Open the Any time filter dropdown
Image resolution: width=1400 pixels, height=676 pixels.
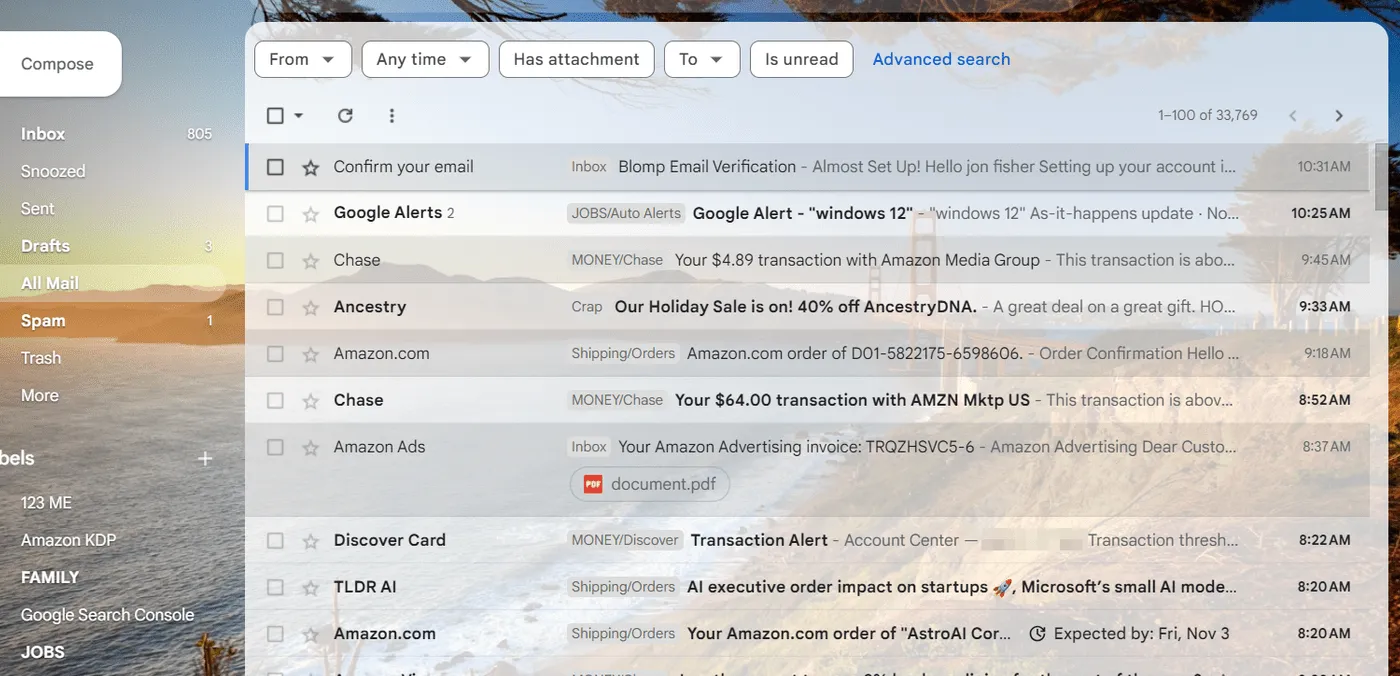[x=424, y=59]
